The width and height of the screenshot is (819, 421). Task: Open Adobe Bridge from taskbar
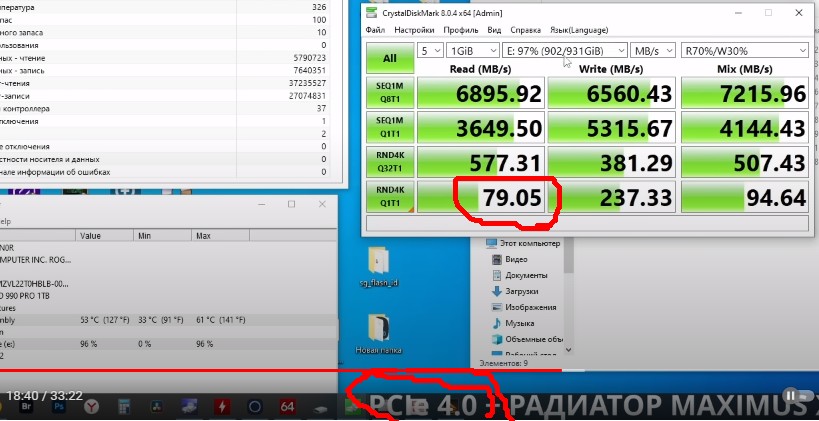click(26, 406)
